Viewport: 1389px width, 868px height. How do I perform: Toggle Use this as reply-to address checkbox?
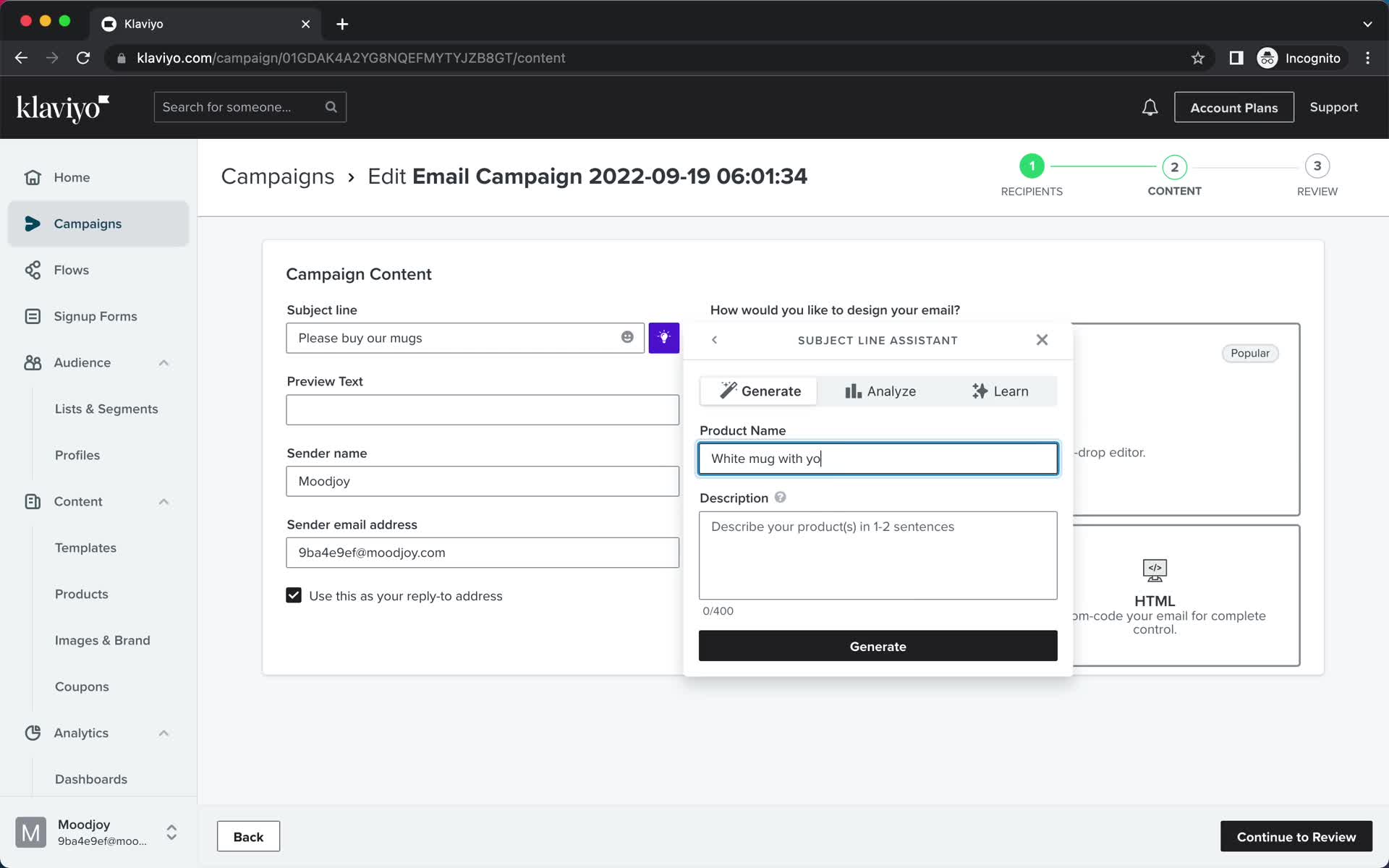(x=293, y=594)
